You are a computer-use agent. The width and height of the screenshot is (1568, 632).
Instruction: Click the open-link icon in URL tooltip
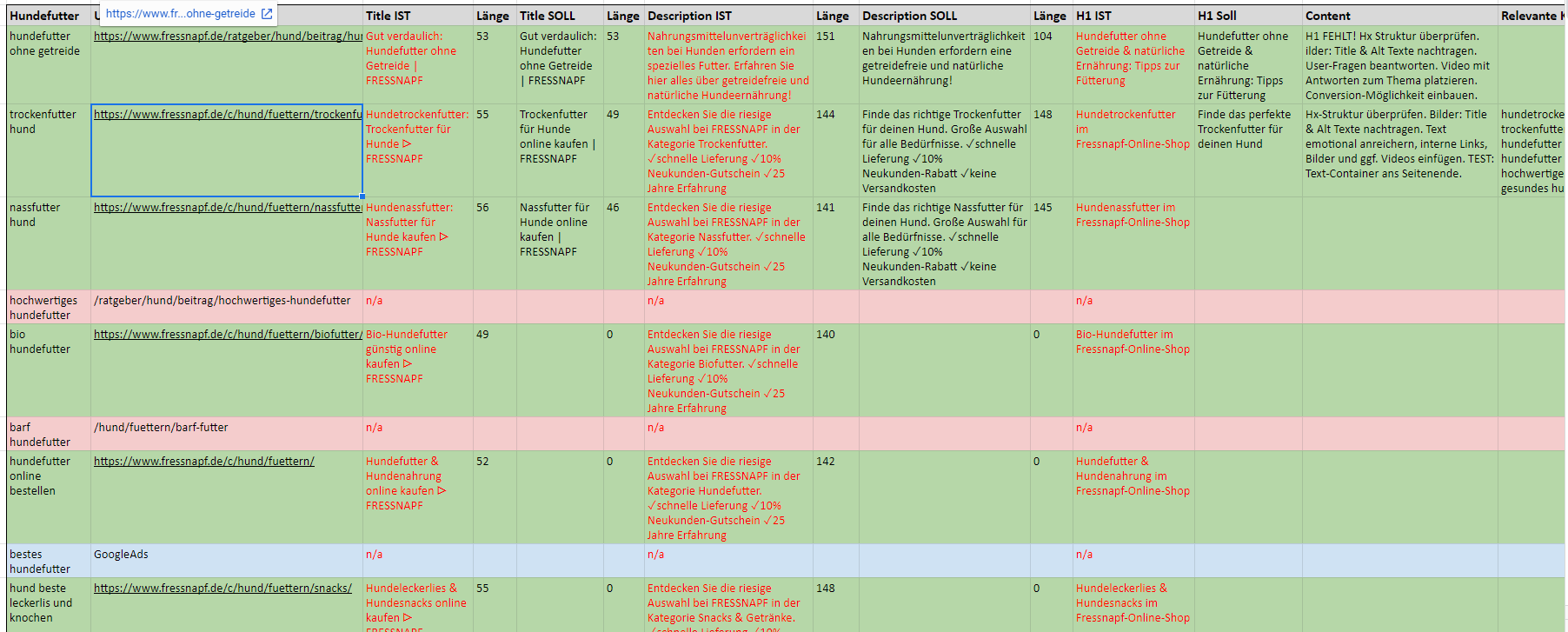[x=267, y=14]
